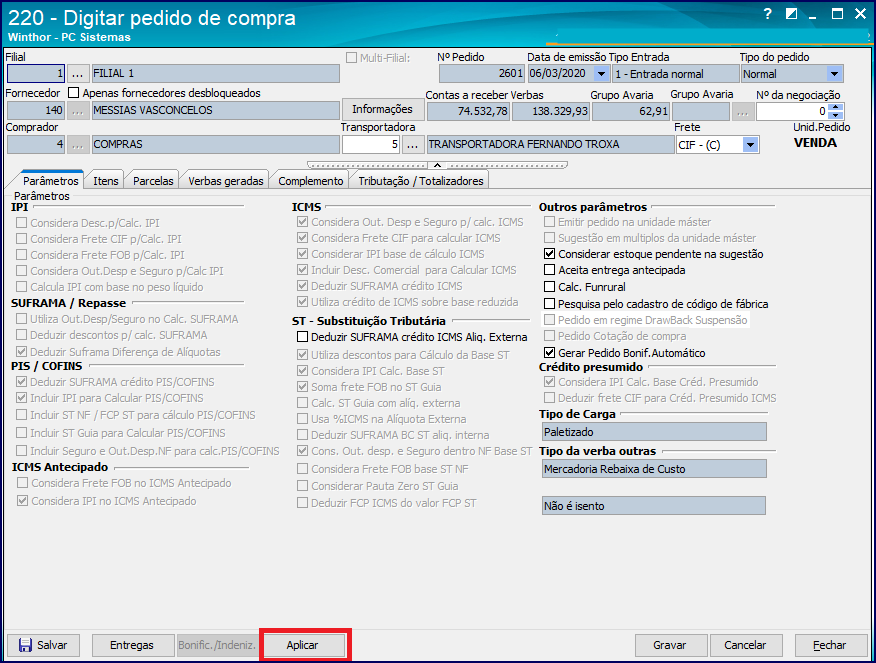Click the Grupo Avaria value 62,91
Image resolution: width=876 pixels, height=663 pixels.
[x=630, y=112]
